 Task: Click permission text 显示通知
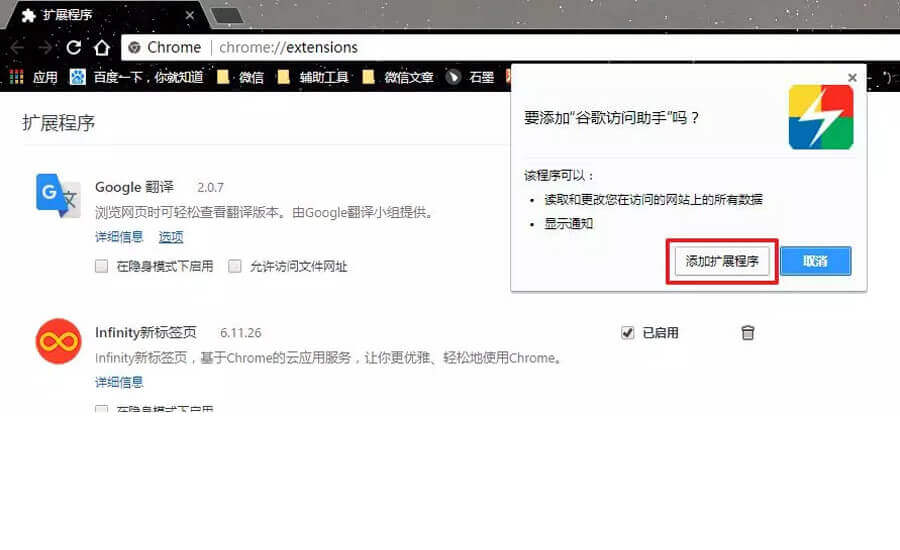[x=569, y=223]
